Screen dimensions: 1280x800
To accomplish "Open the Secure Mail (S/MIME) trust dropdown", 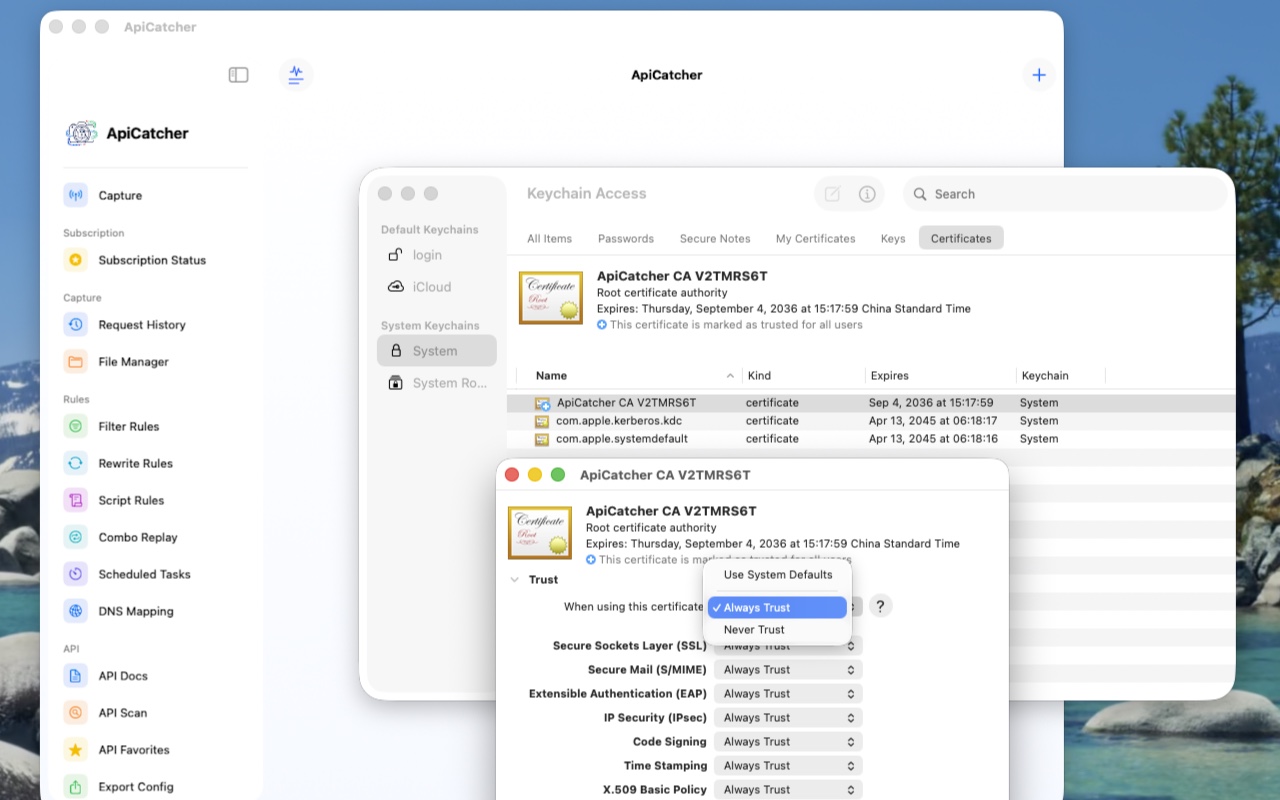I will pos(788,670).
